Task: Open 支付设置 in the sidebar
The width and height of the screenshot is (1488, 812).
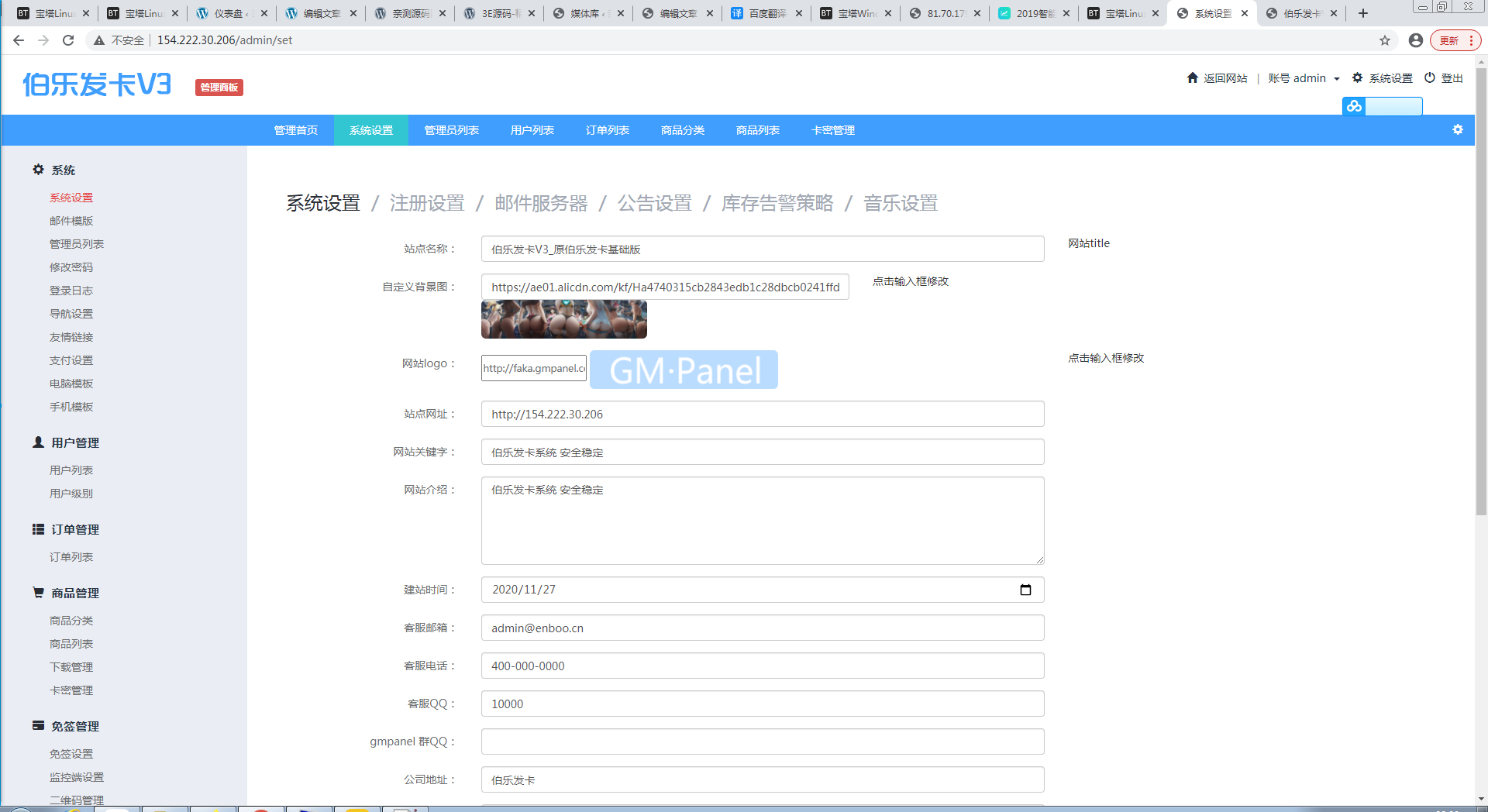Action: pyautogui.click(x=71, y=360)
